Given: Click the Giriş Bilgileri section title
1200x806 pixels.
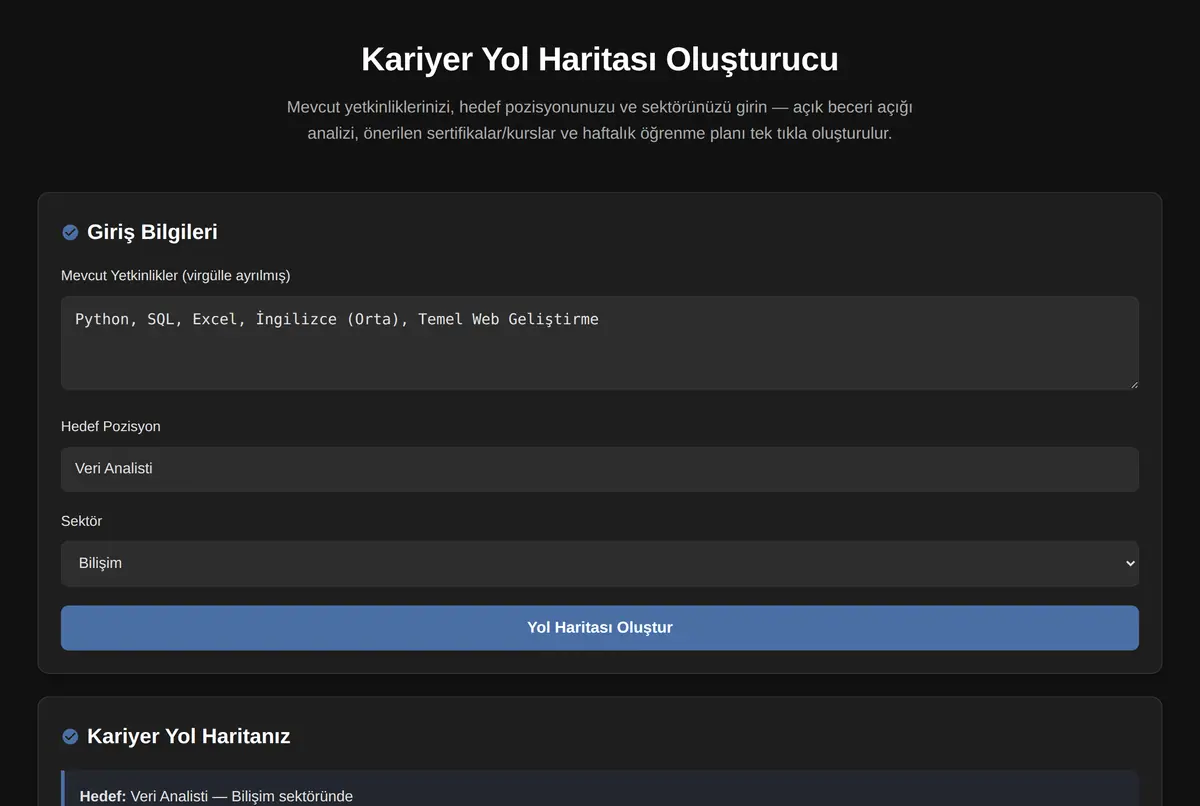Looking at the screenshot, I should click(x=152, y=232).
